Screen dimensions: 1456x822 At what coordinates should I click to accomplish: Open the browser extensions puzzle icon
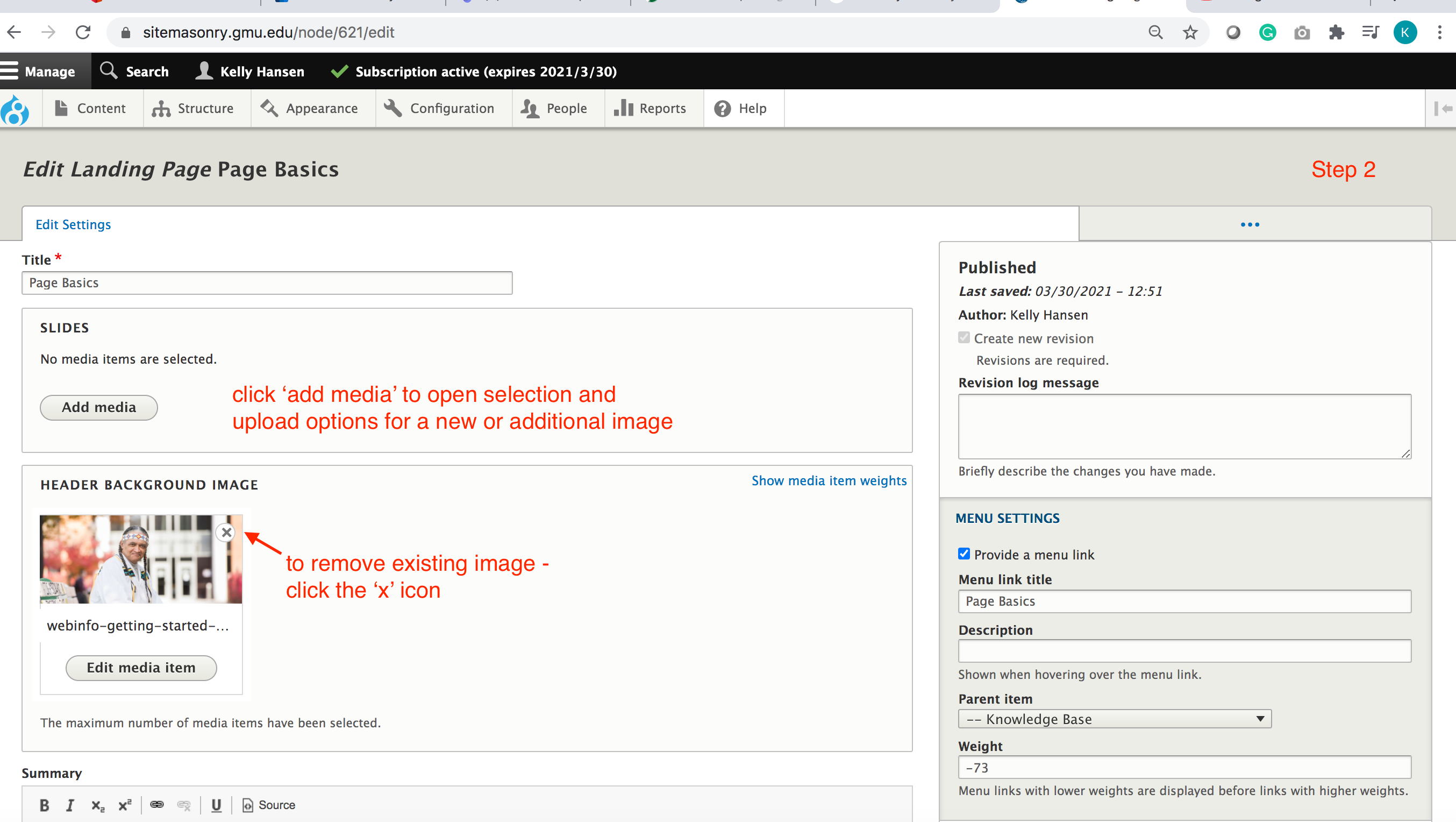pos(1336,33)
